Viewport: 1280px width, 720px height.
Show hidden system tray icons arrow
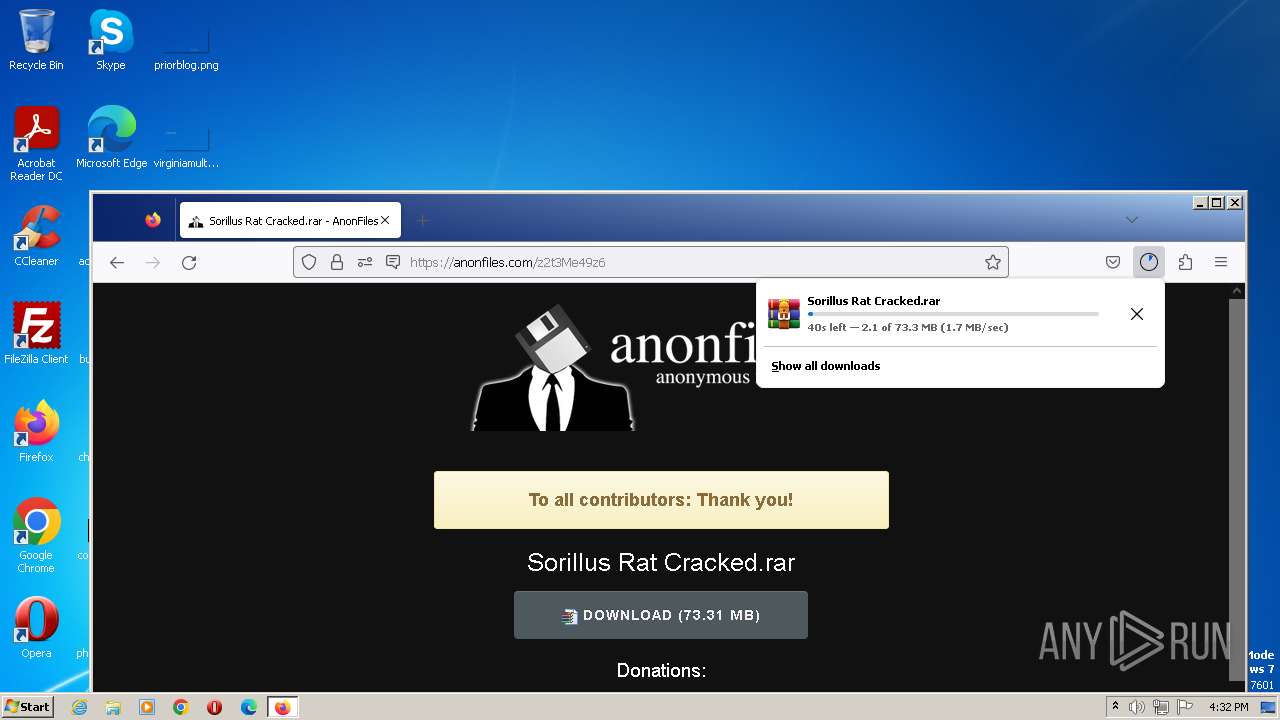[x=1116, y=707]
